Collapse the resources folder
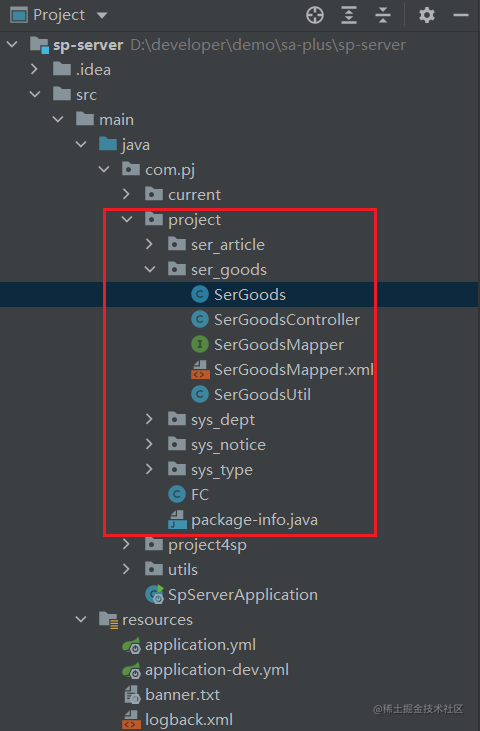Viewport: 480px width, 731px height. click(x=81, y=619)
